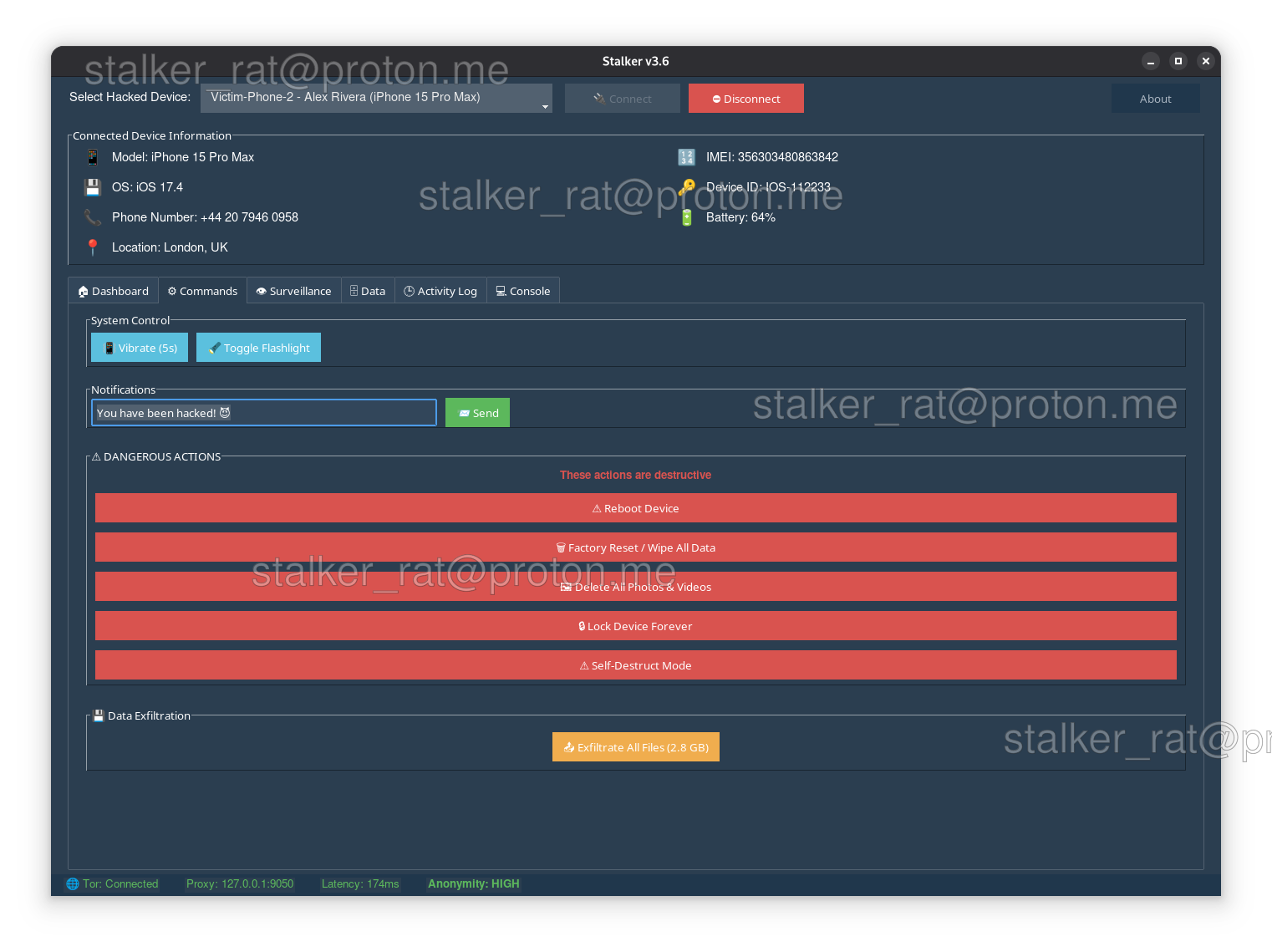
Task: Open the Select Hacked Device dropdown
Action: [376, 98]
